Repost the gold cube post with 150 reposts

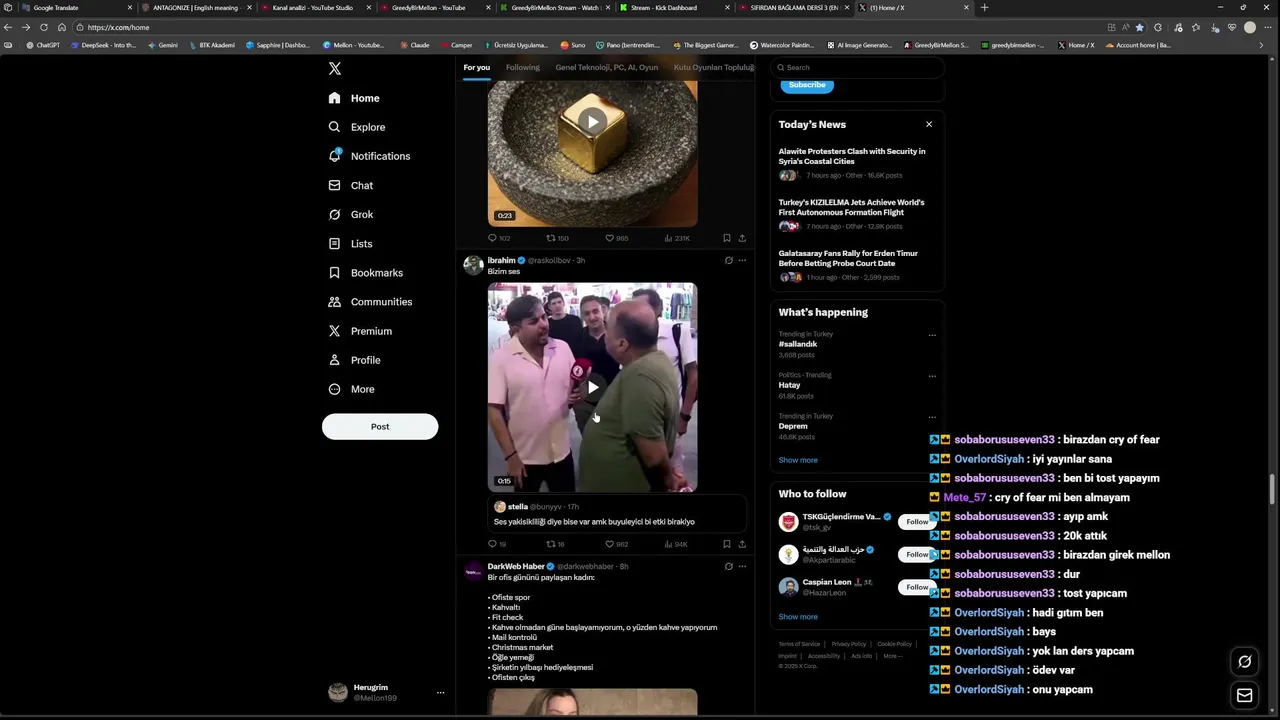557,238
